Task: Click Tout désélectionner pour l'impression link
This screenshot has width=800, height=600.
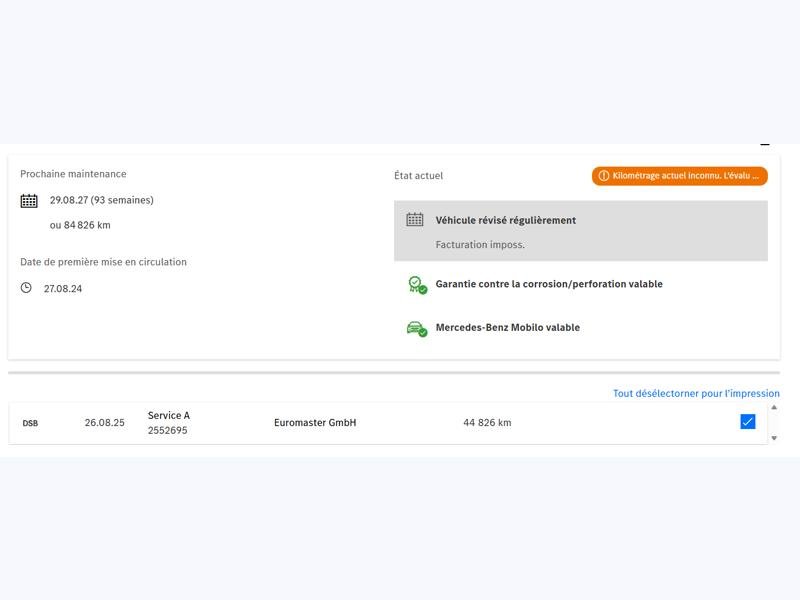Action: tap(696, 393)
